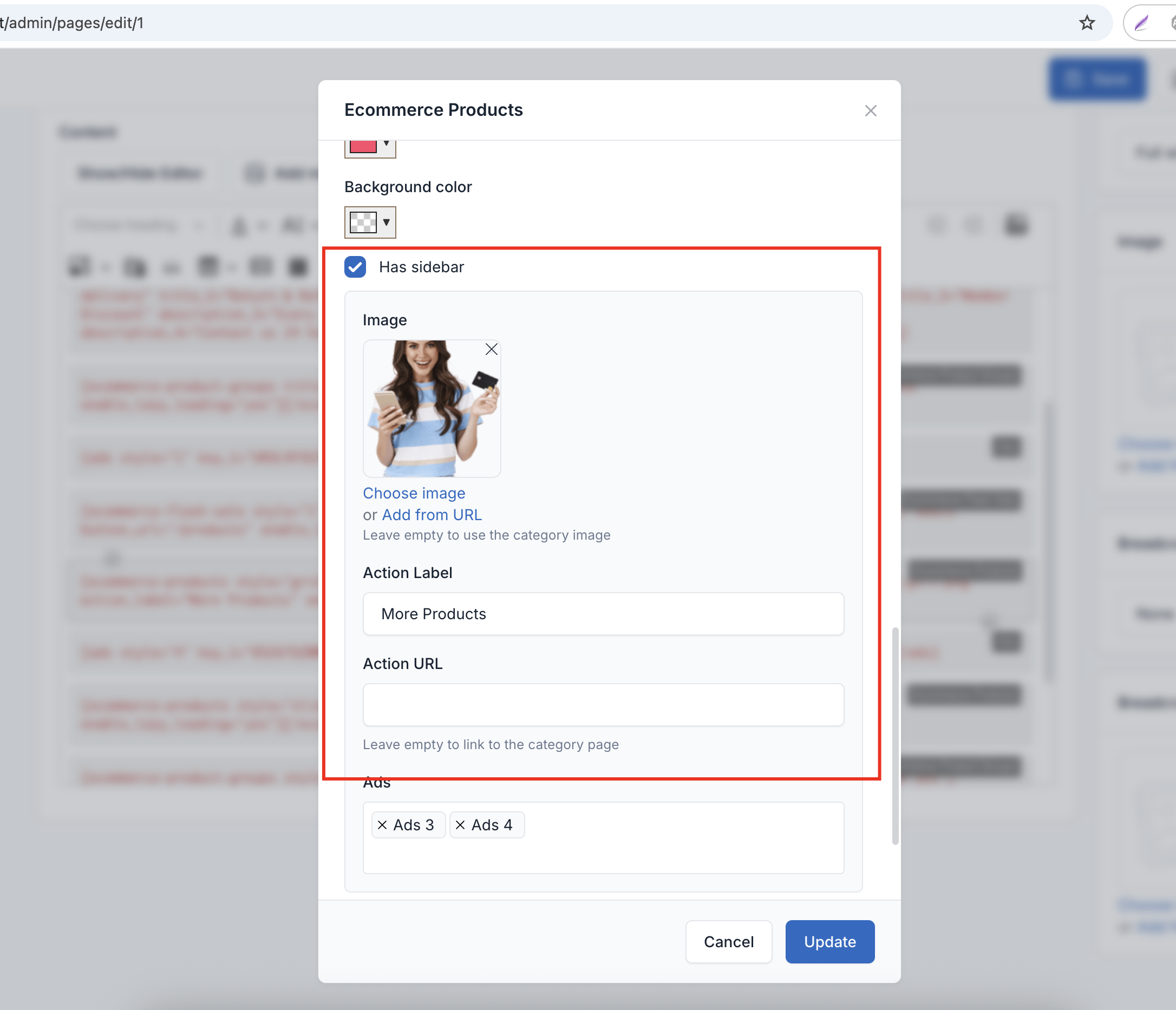Click the red color swatch

tap(363, 146)
